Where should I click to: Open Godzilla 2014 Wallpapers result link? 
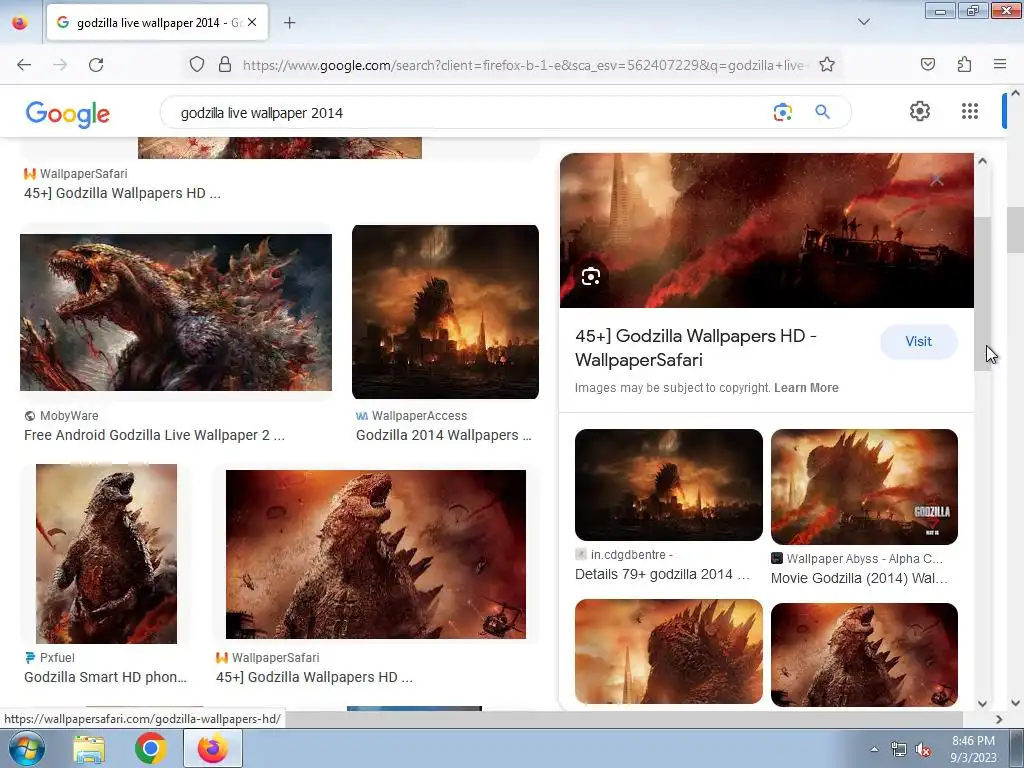pyautogui.click(x=443, y=435)
